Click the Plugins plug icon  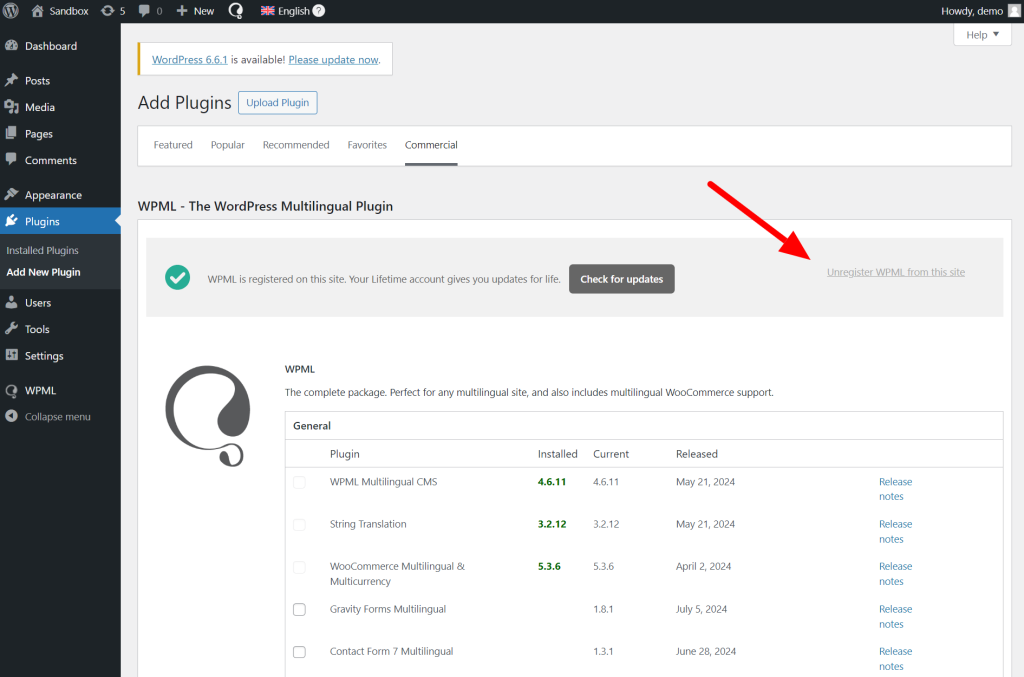pos(11,221)
